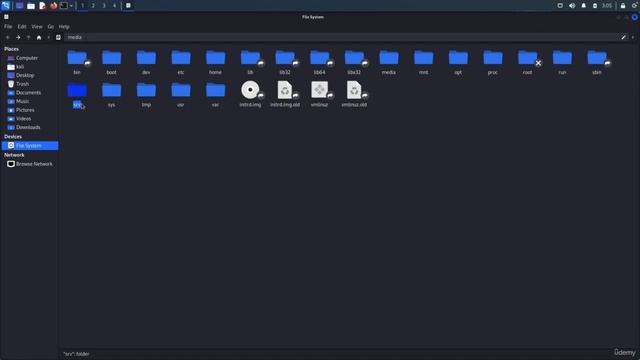The width and height of the screenshot is (640, 360).
Task: Click the pencil edit-path icon
Action: pyautogui.click(x=623, y=38)
